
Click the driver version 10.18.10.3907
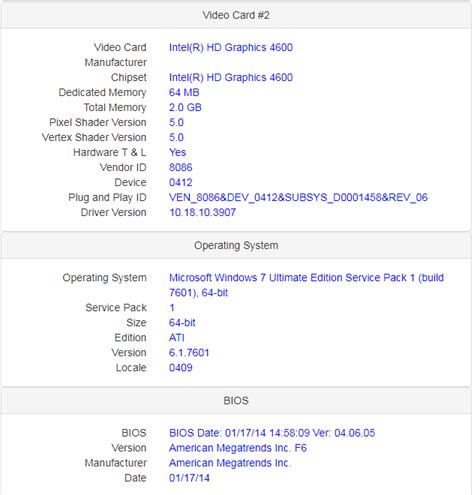pos(202,213)
